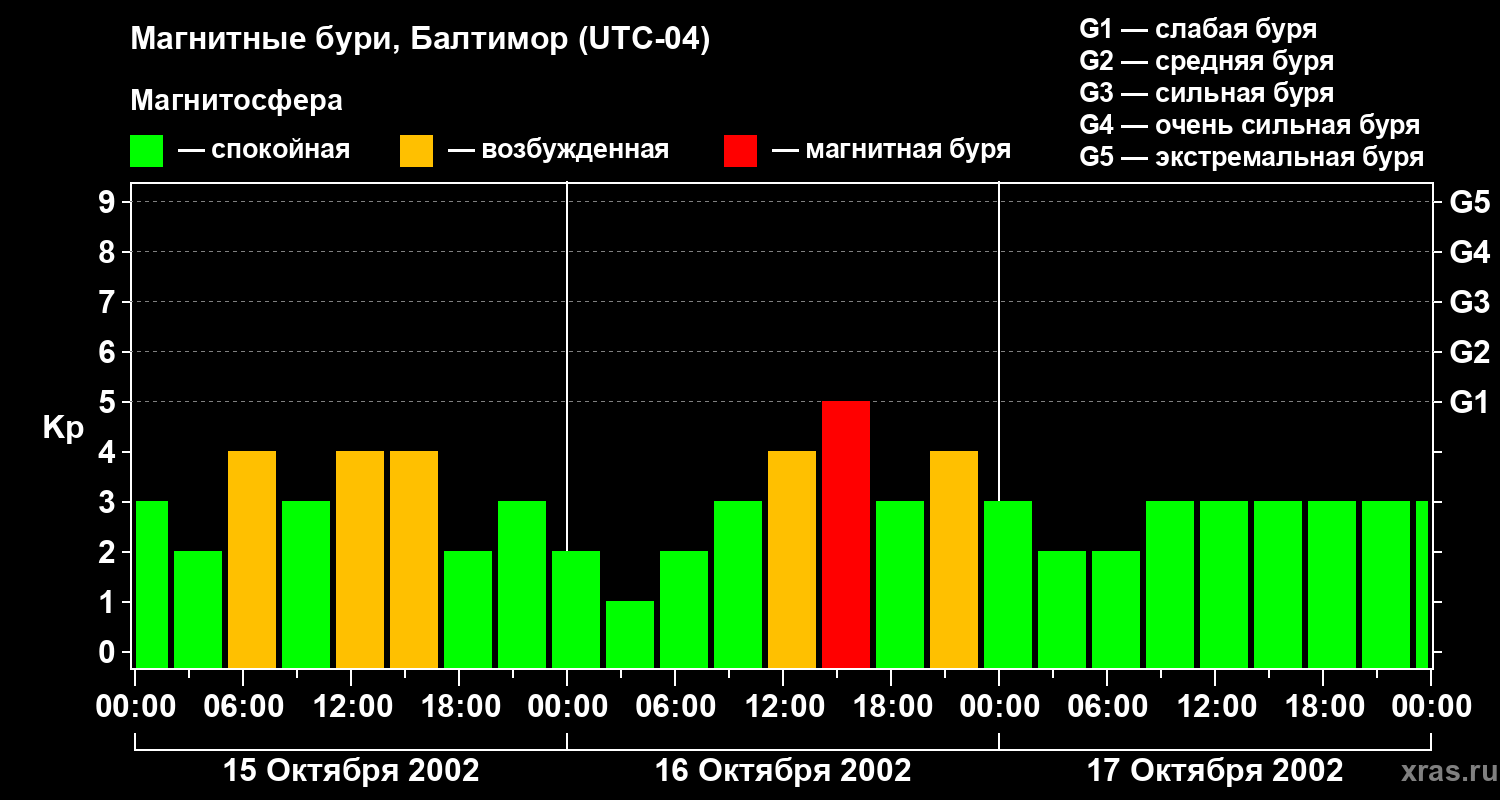Image resolution: width=1500 pixels, height=800 pixels.
Task: Click the 'Магнитосфера' legend heading
Action: (x=236, y=101)
